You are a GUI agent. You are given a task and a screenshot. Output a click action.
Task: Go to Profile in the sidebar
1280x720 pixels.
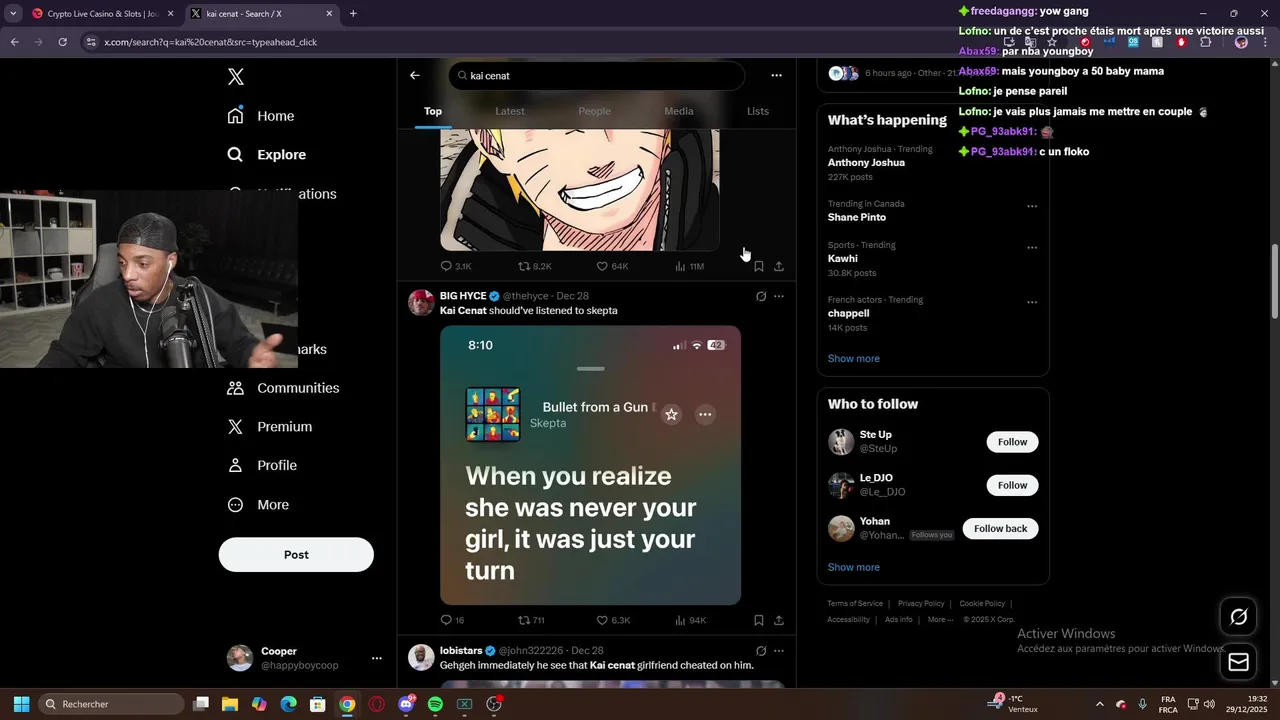pos(262,466)
